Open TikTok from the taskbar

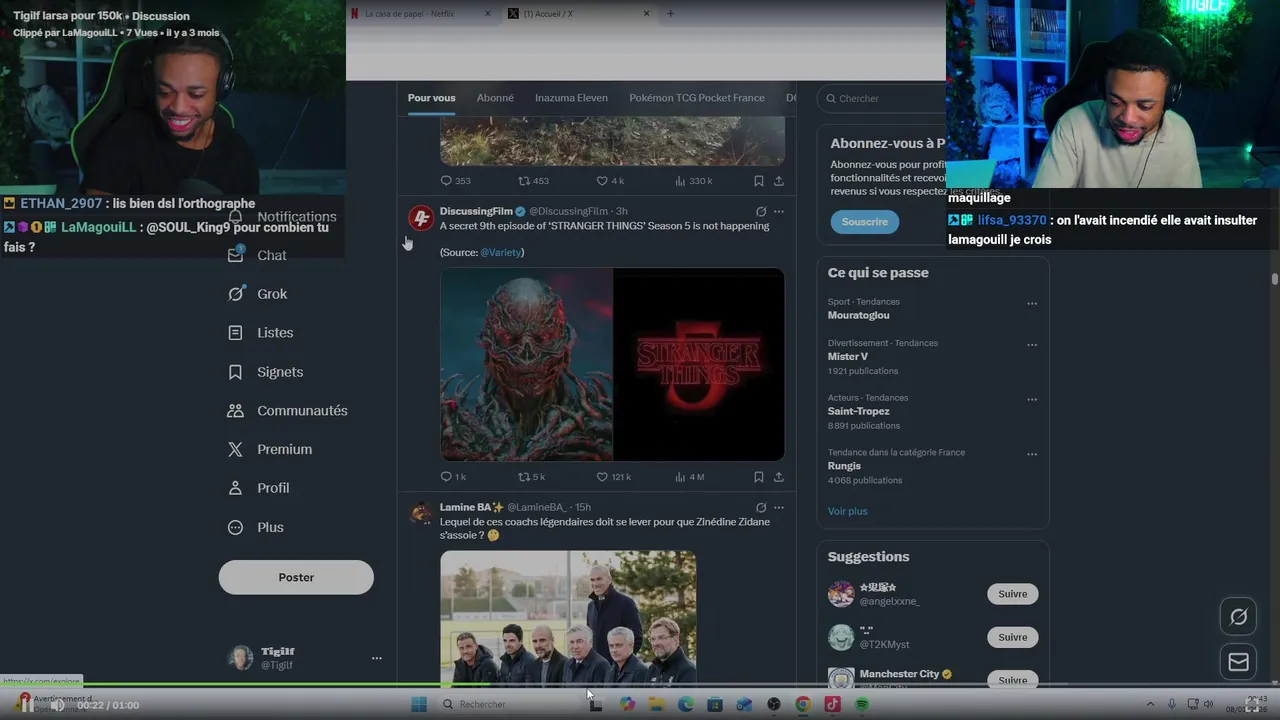[x=832, y=705]
